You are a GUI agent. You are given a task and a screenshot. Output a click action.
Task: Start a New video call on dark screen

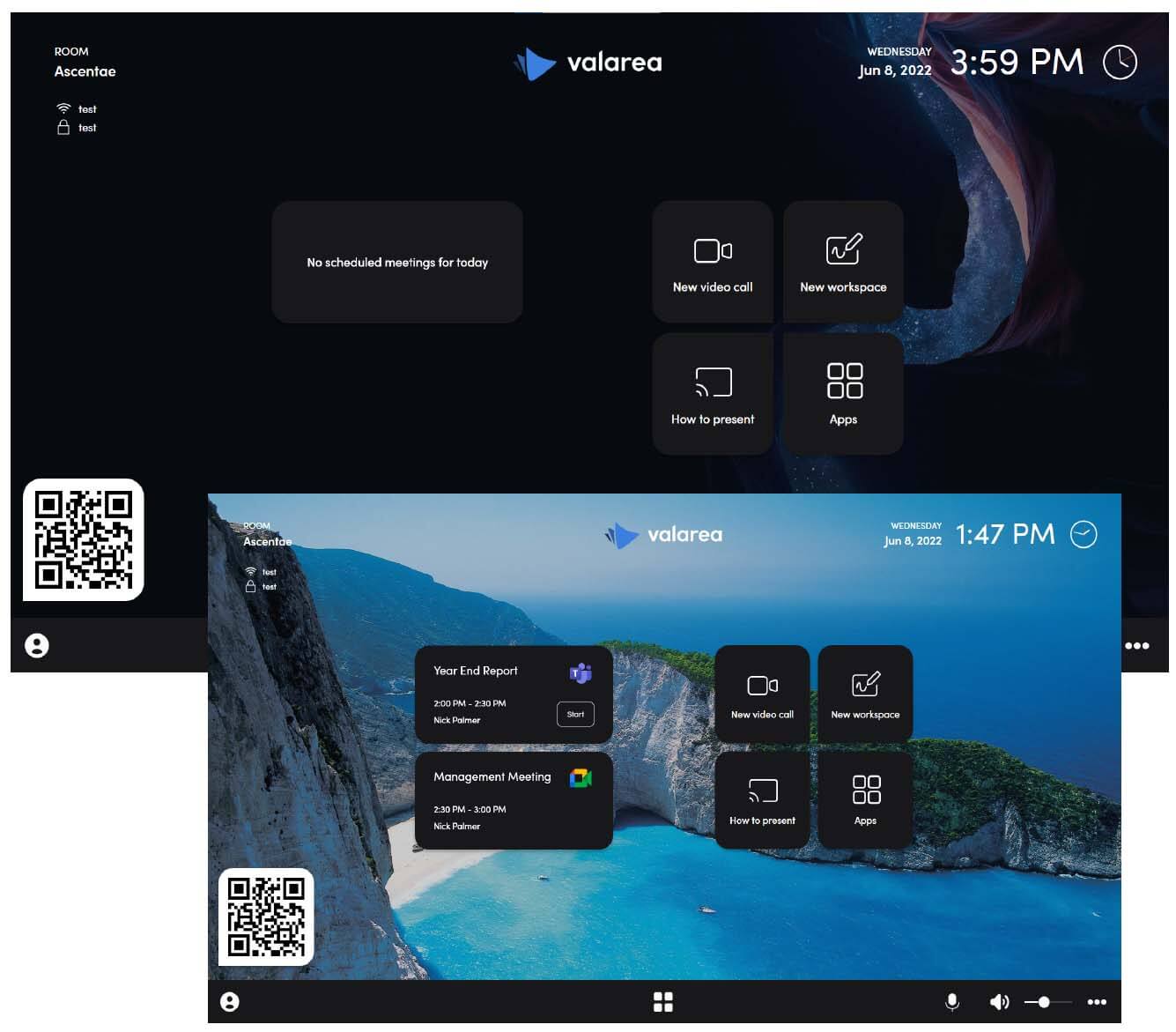click(713, 262)
